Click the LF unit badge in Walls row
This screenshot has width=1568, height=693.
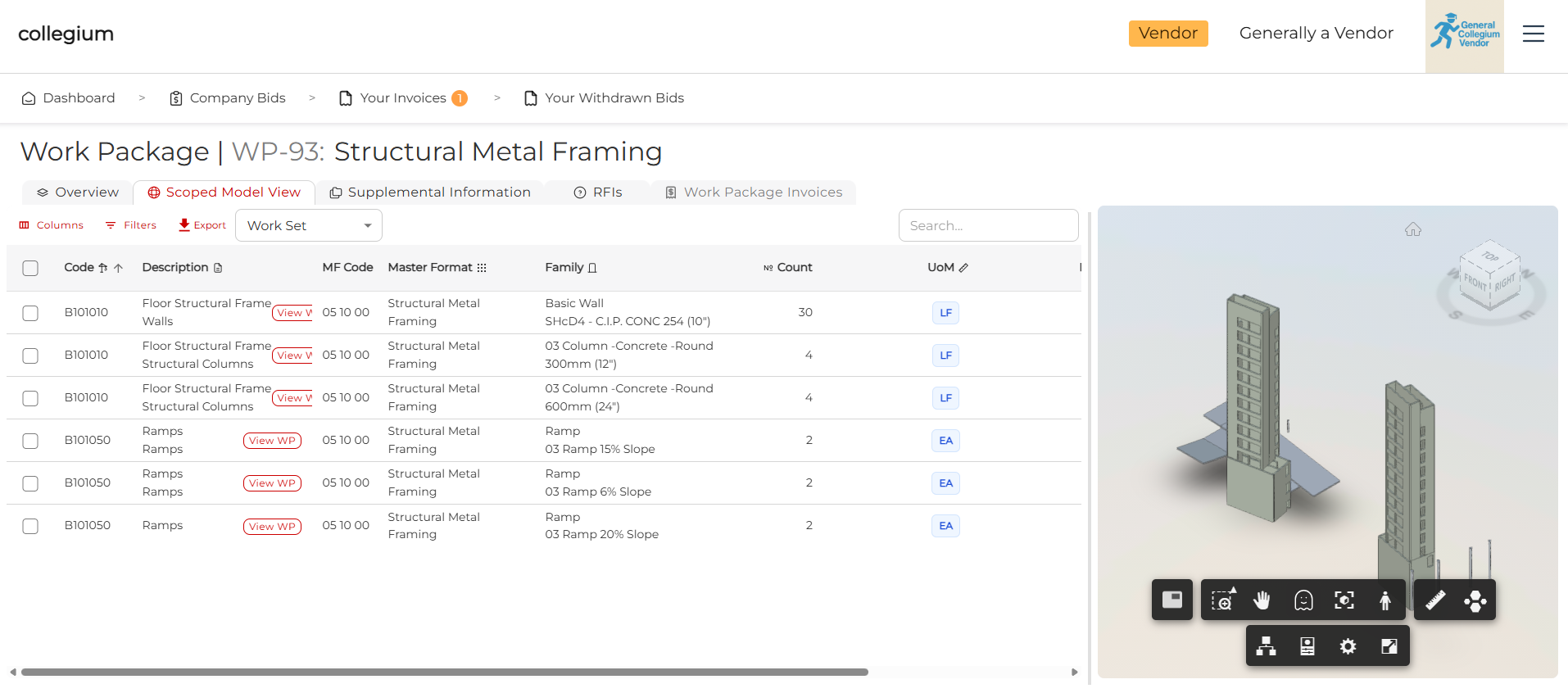coord(945,313)
